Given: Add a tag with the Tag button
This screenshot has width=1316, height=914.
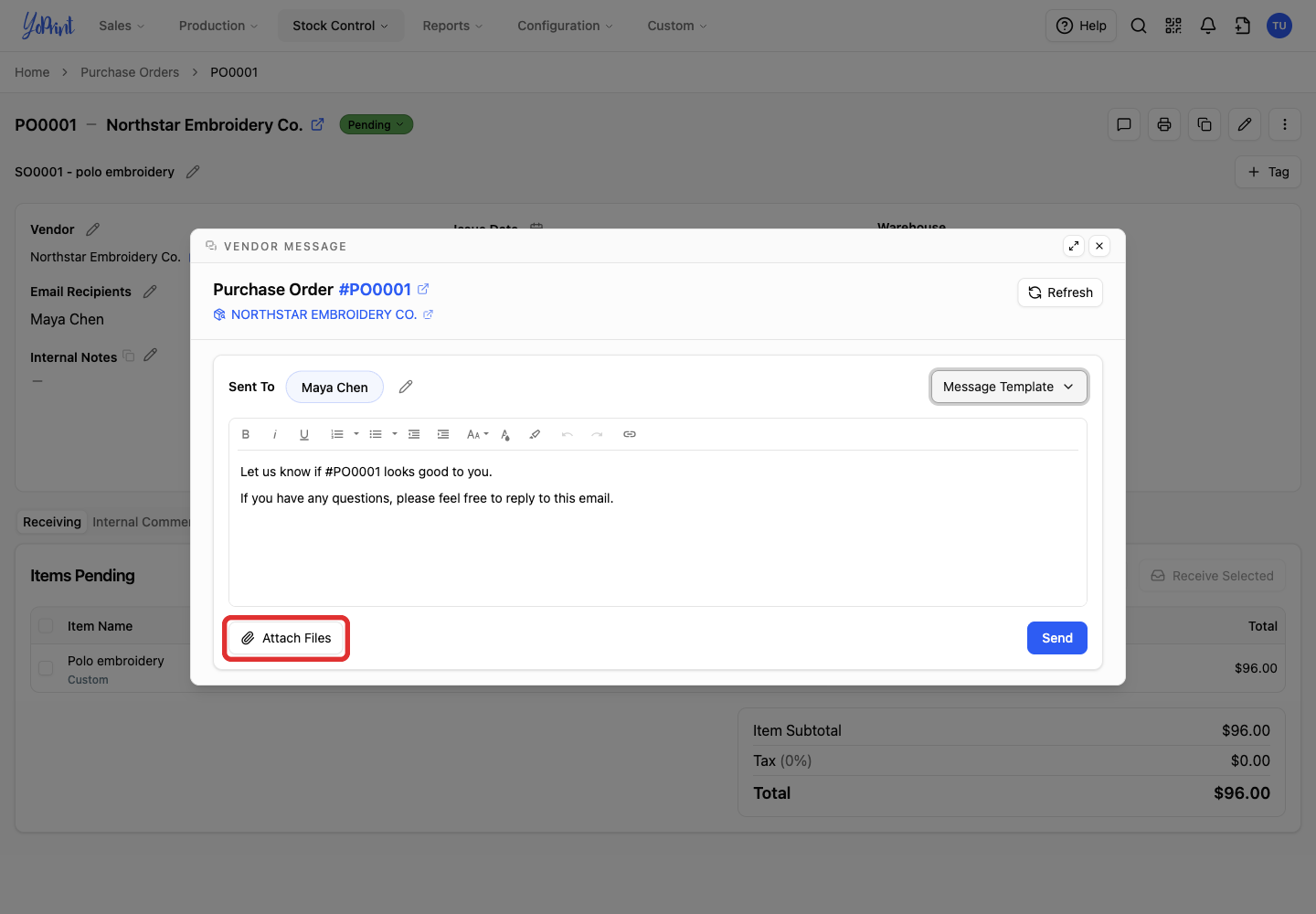Looking at the screenshot, I should click(x=1268, y=172).
